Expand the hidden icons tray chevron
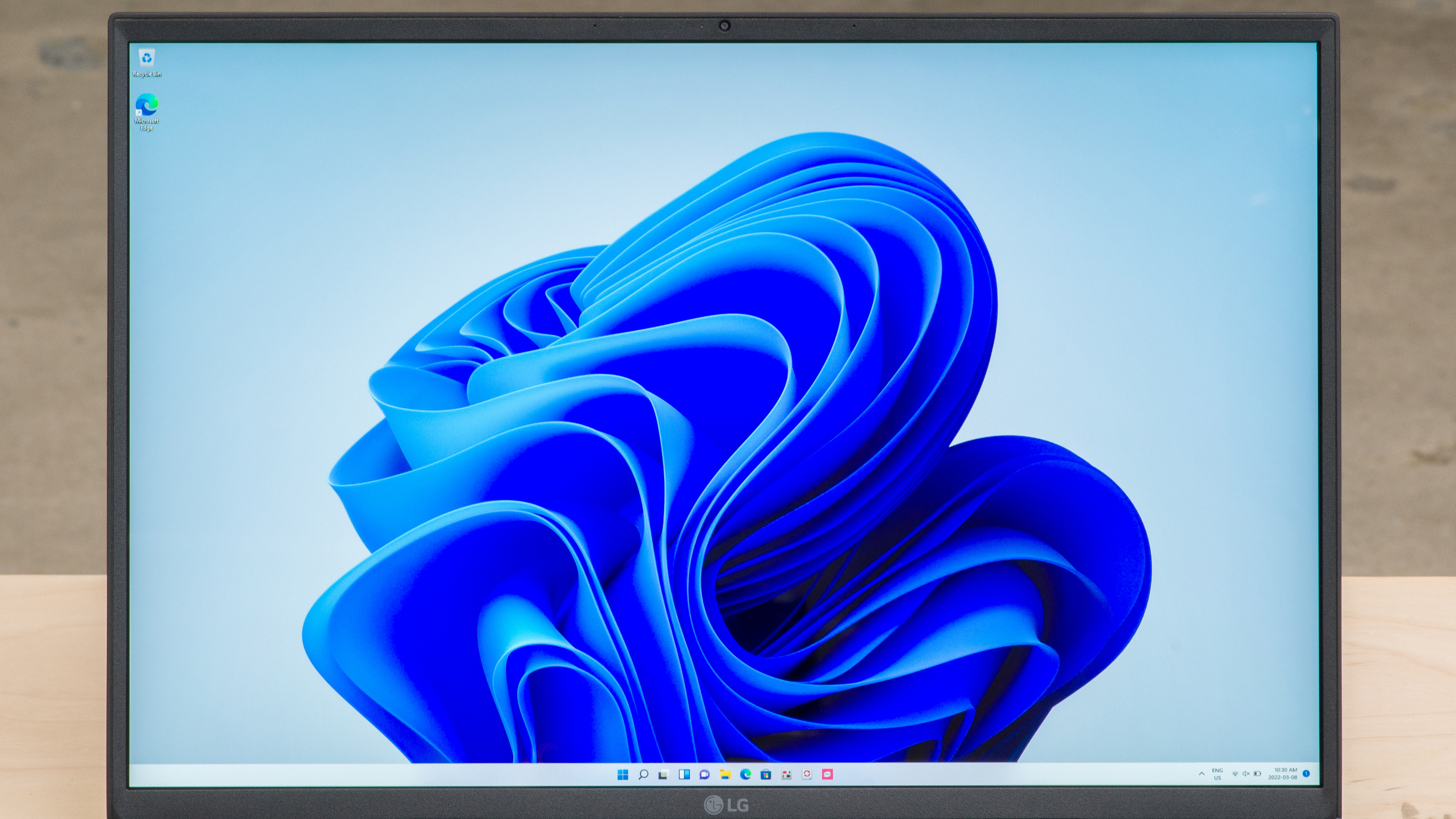 point(1201,774)
